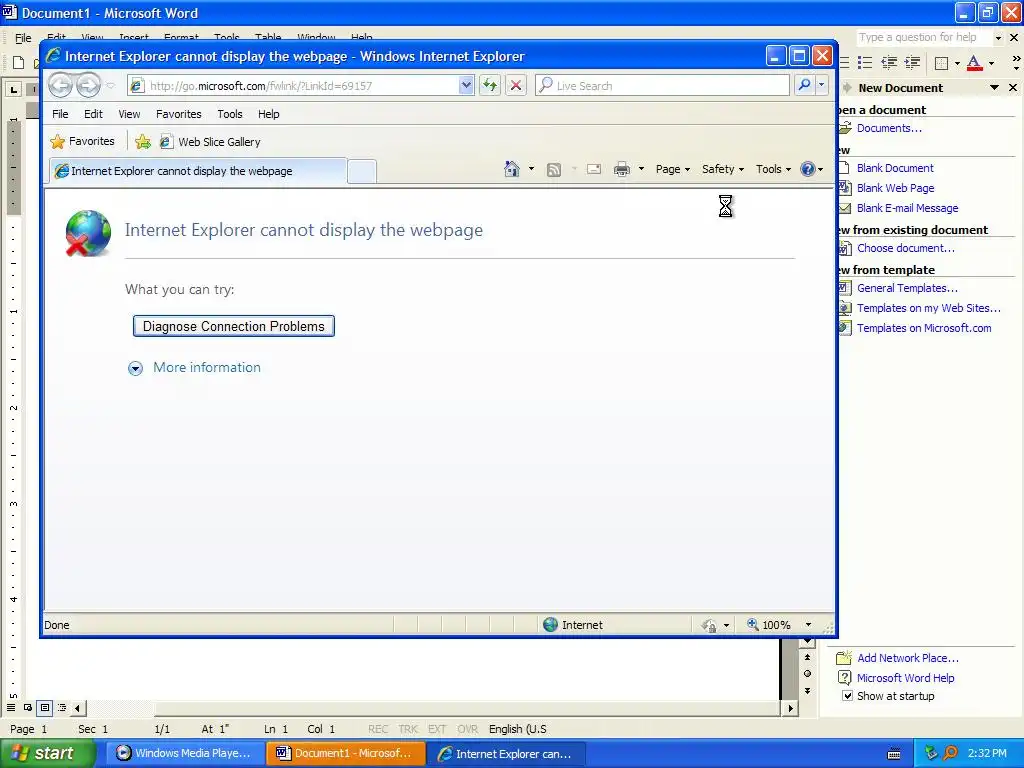This screenshot has width=1024, height=768.
Task: Click the Home icon in IE command bar
Action: pos(512,170)
